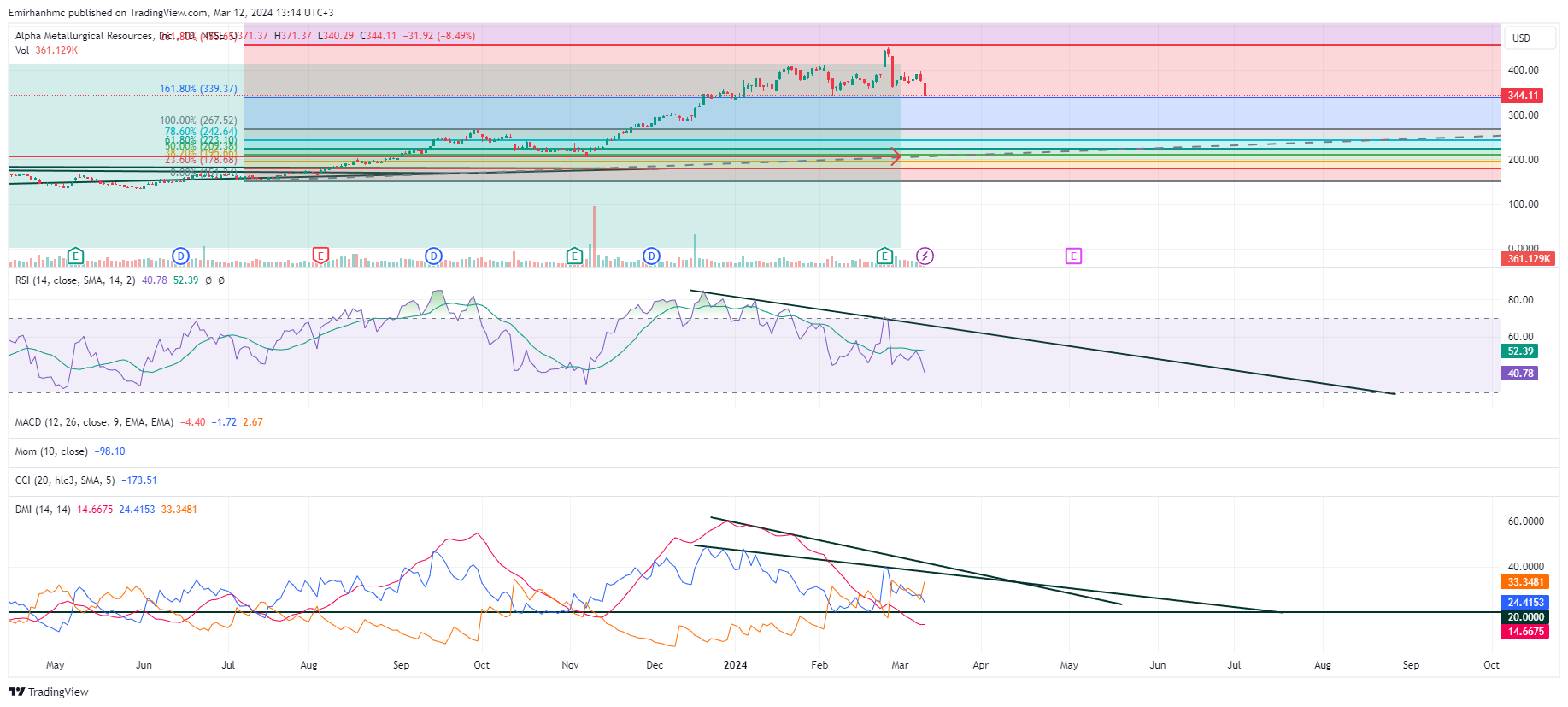Viewport: 1568px width, 707px height.
Task: Select the RSI (14, close, SMA, 14, 2) legend
Action: (75, 280)
